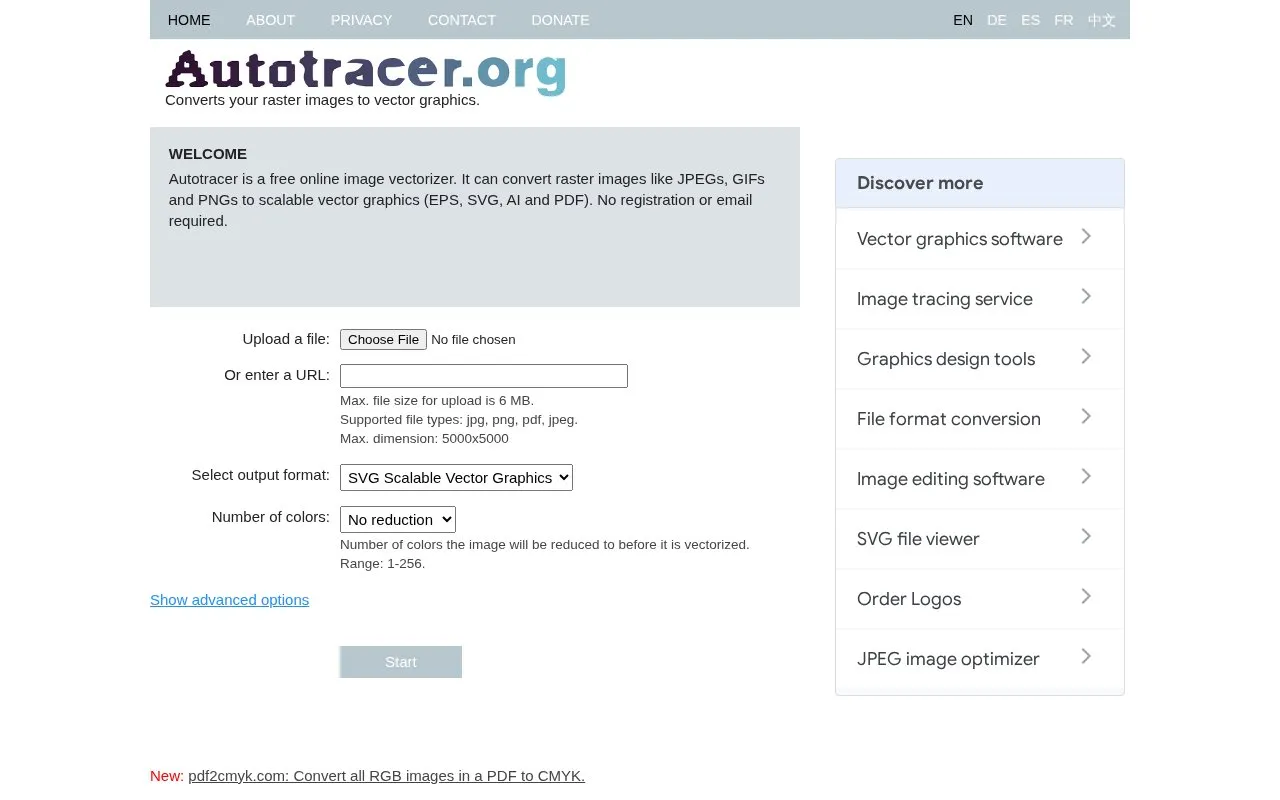This screenshot has width=1280, height=800.
Task: Switch language to Chinese (中文)
Action: click(x=1102, y=20)
